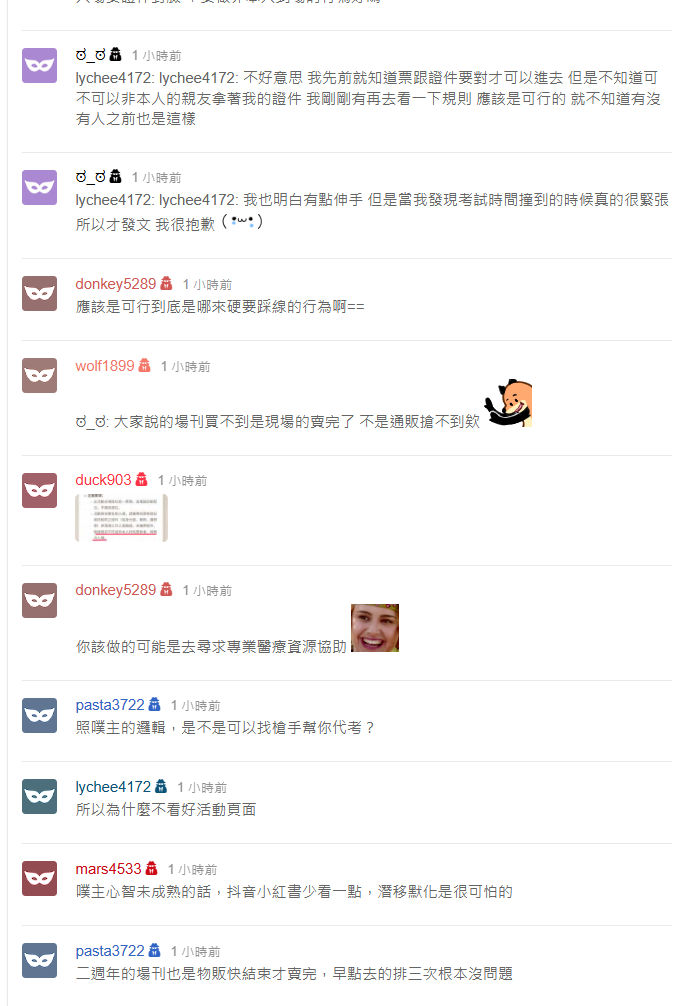This screenshot has width=696, height=1006.
Task: Open wolf1899 user profile link
Action: pos(105,366)
